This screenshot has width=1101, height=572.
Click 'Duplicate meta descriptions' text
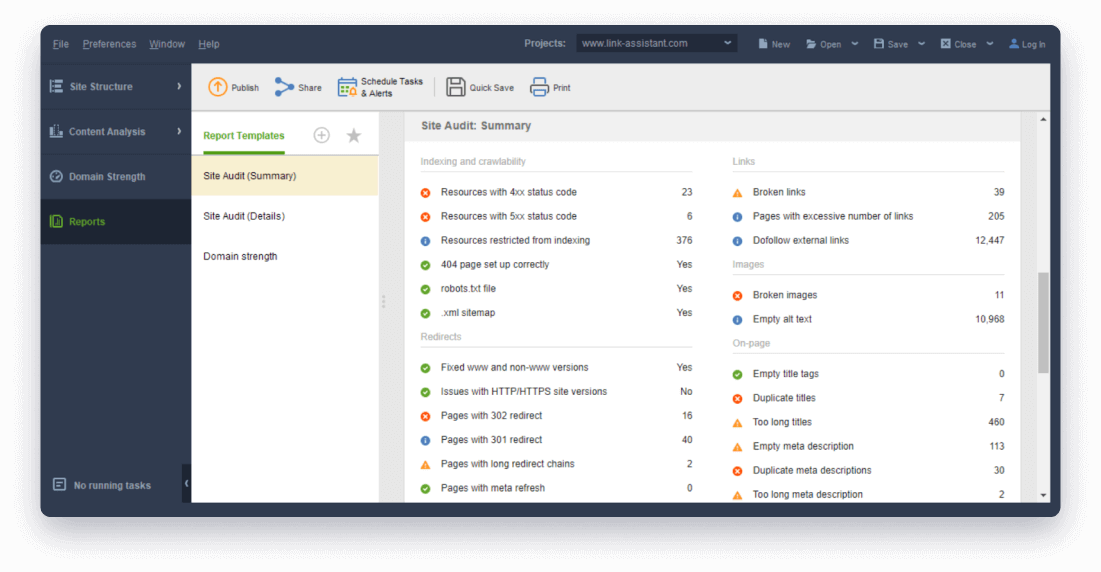tap(812, 470)
